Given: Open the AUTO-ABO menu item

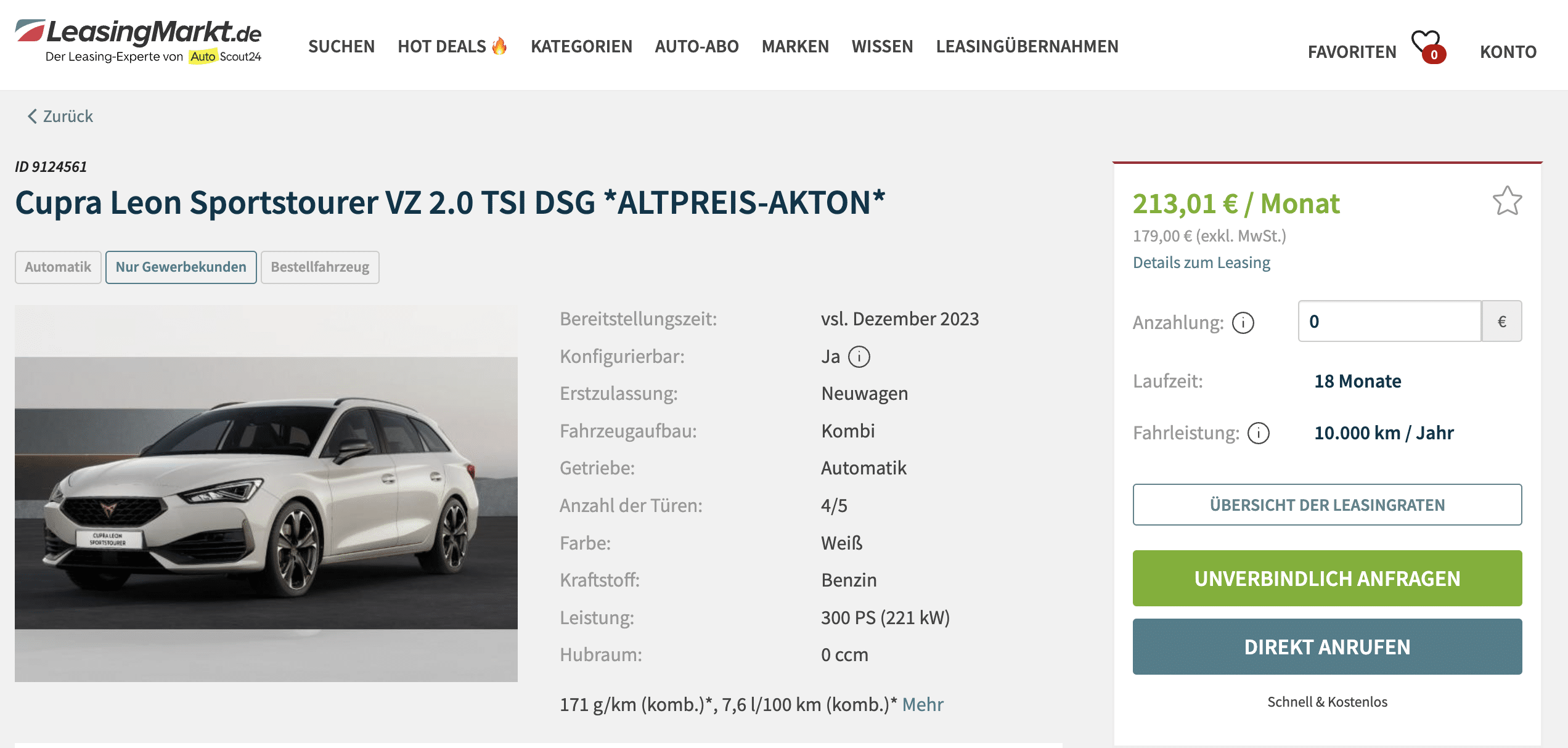Looking at the screenshot, I should click(696, 46).
